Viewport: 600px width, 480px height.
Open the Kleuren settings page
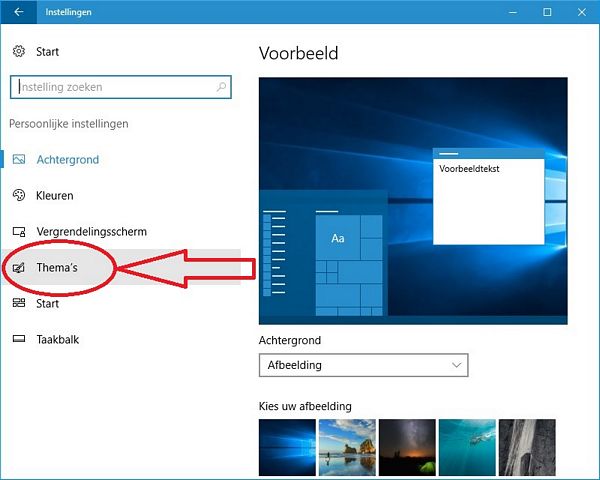tap(121, 195)
